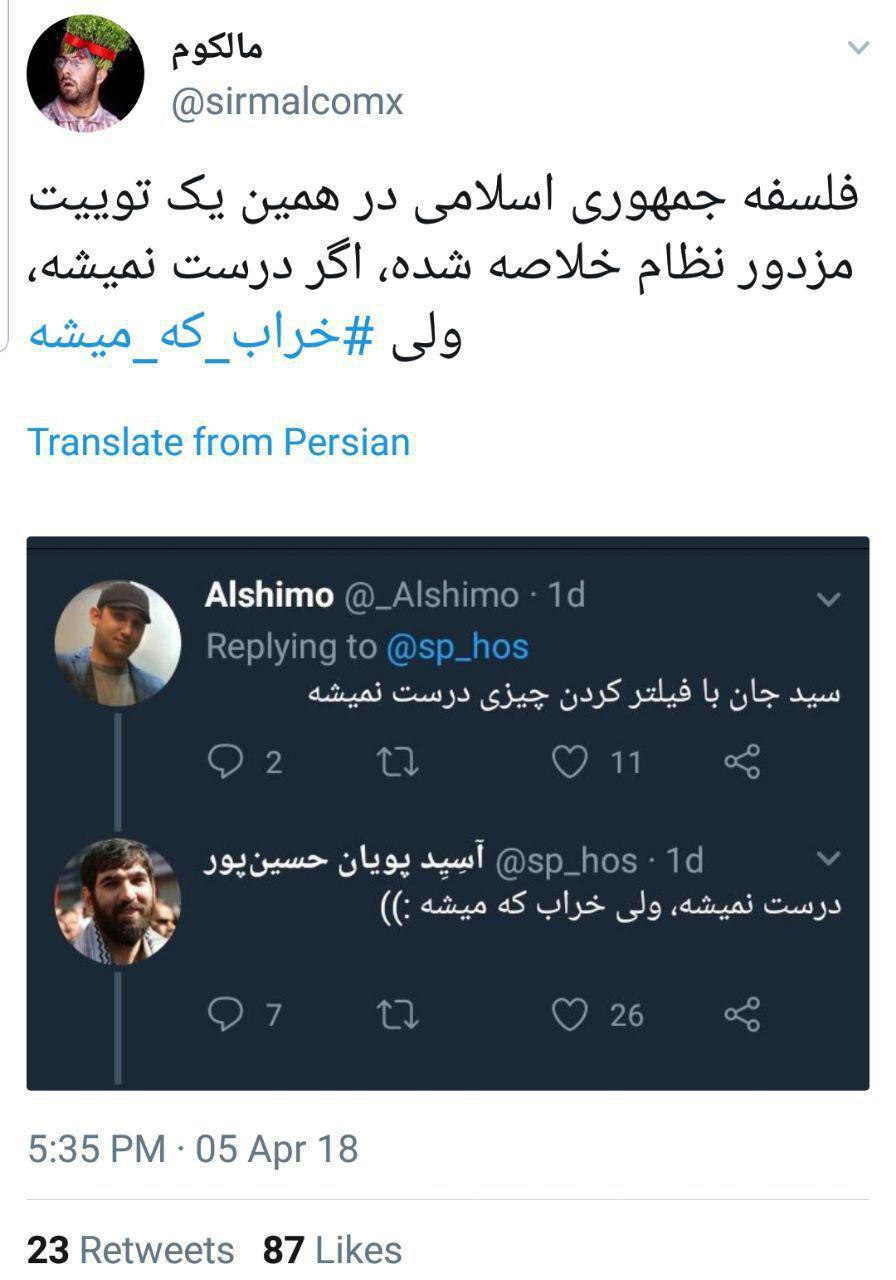Open the @sp_hos mention link
896x1280 pixels.
tap(457, 647)
